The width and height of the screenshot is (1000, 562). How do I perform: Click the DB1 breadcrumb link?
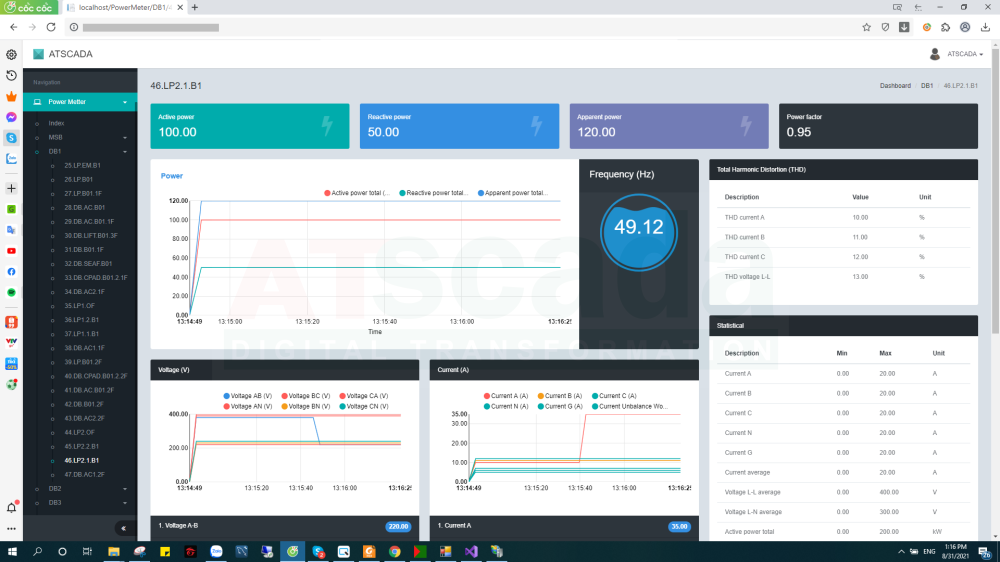click(927, 86)
